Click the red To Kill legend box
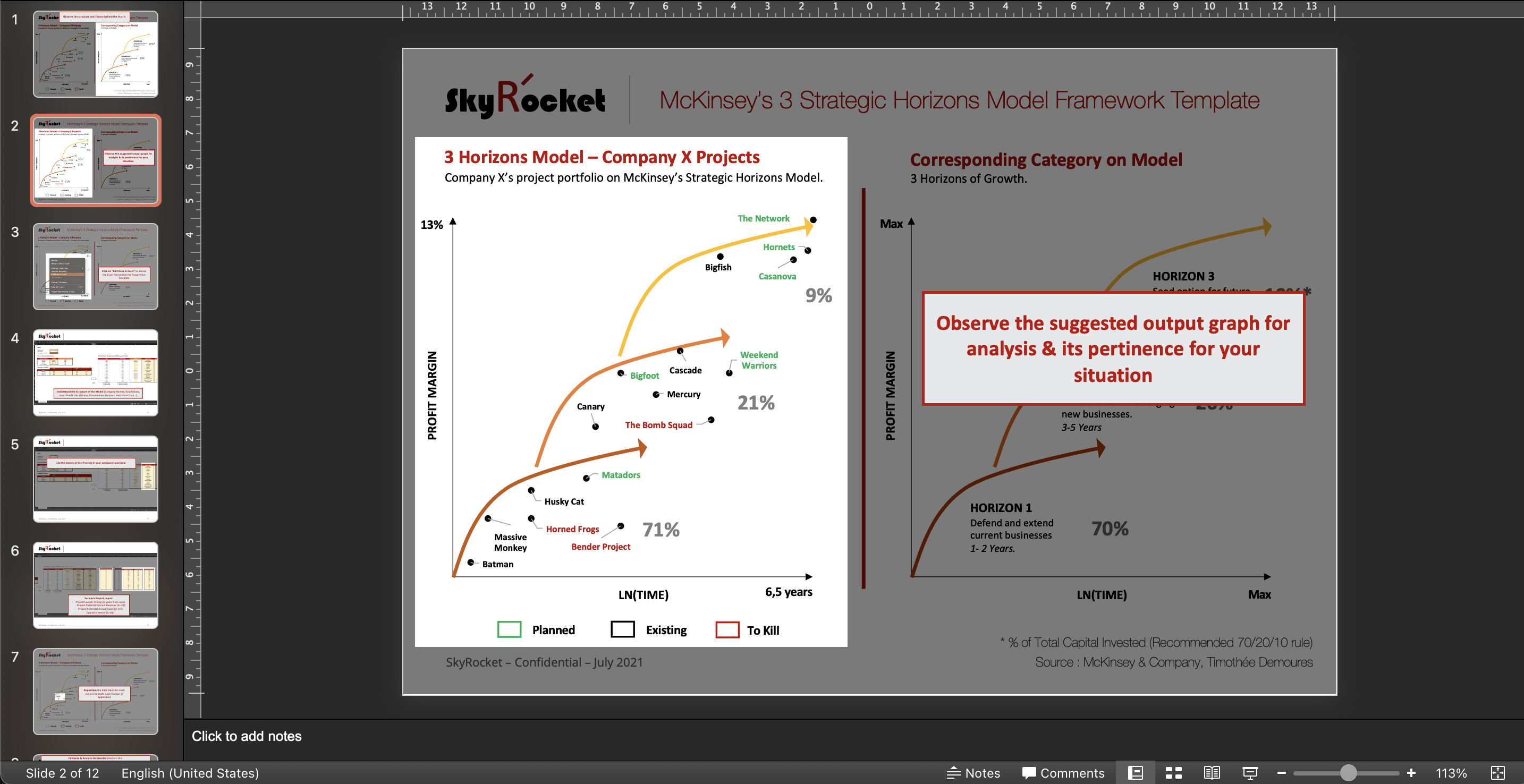Screen dimensions: 1524x784 coord(727,629)
